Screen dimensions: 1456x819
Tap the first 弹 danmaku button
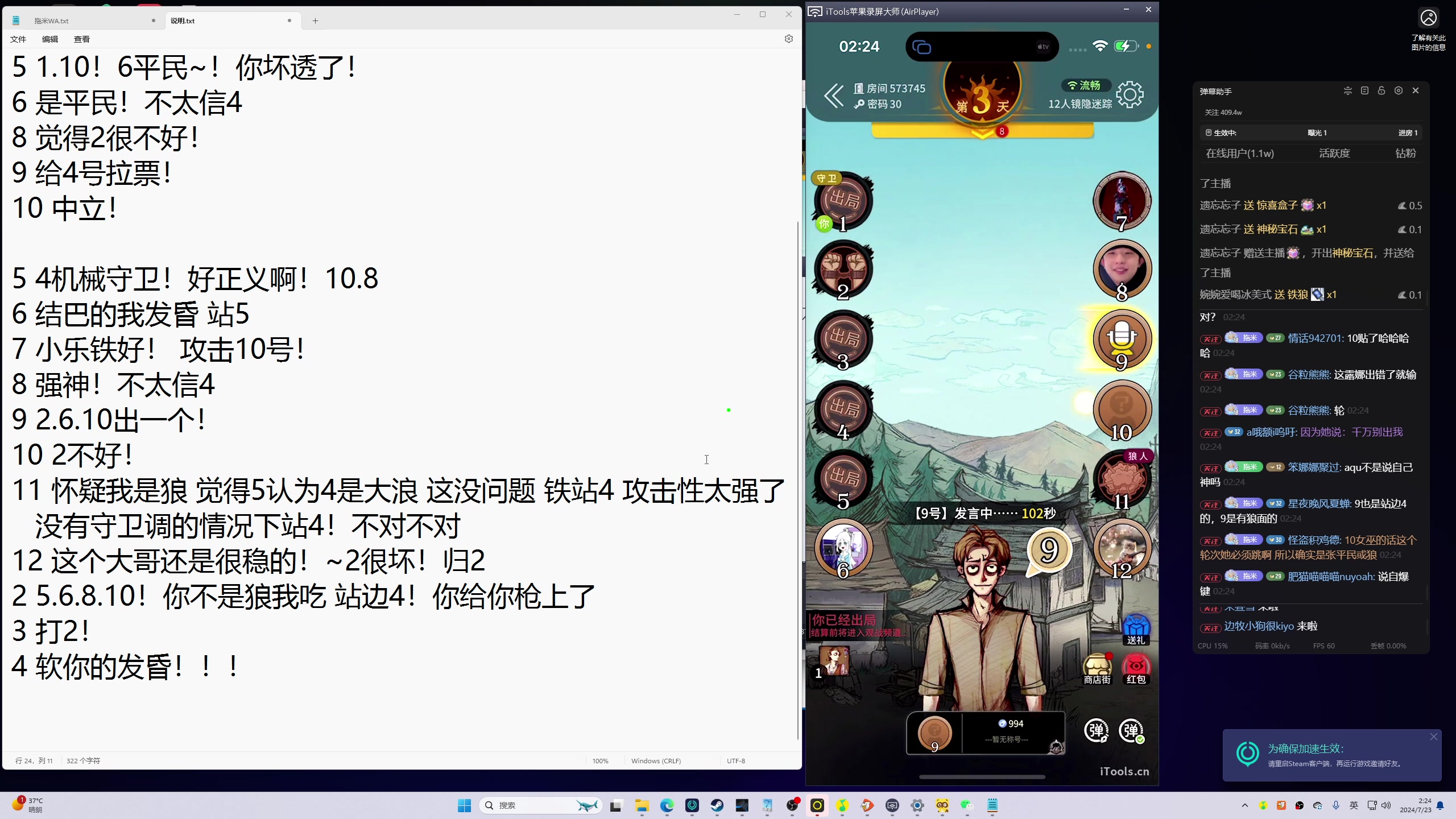click(1097, 731)
